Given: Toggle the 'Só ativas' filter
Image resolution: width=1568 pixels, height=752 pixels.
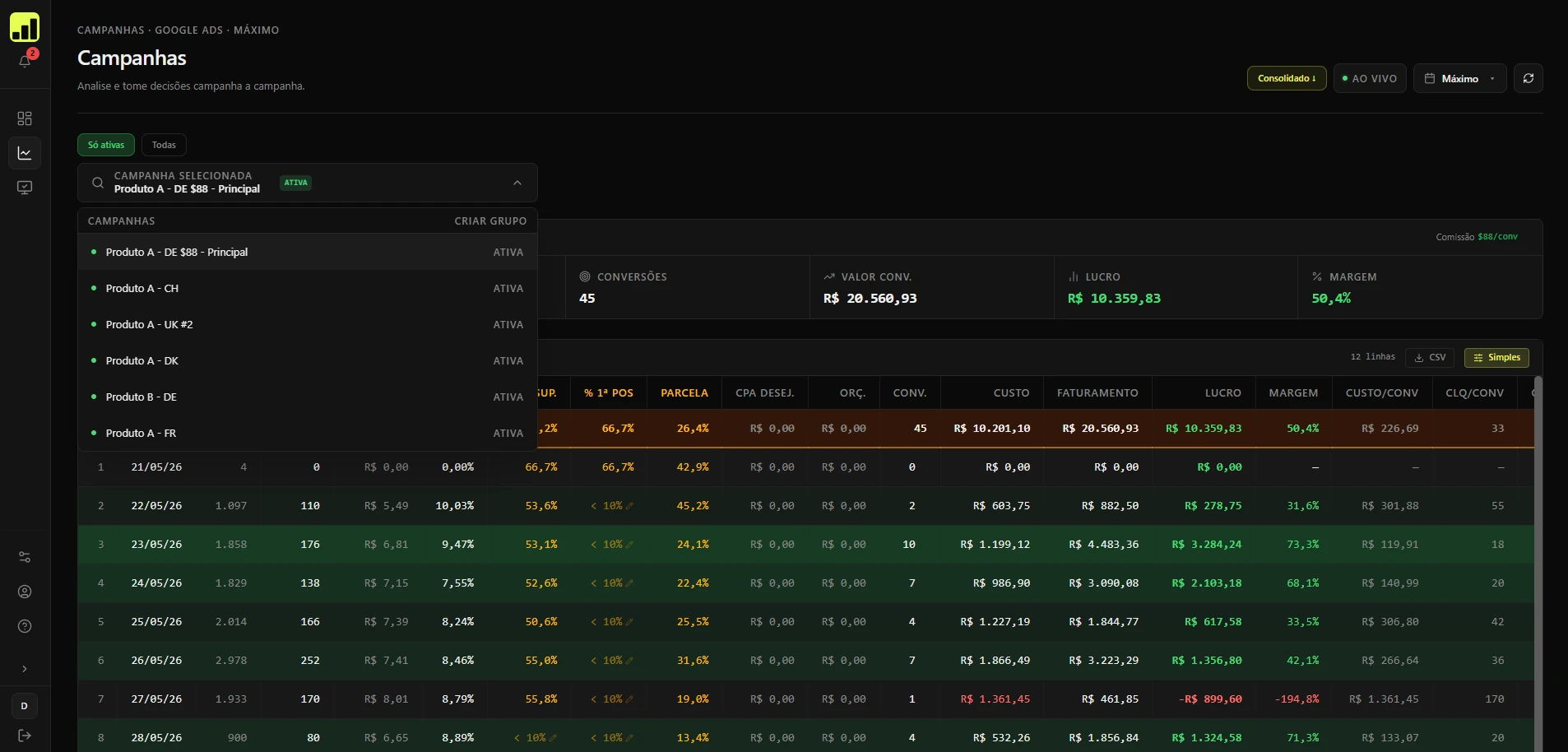Looking at the screenshot, I should 106,145.
